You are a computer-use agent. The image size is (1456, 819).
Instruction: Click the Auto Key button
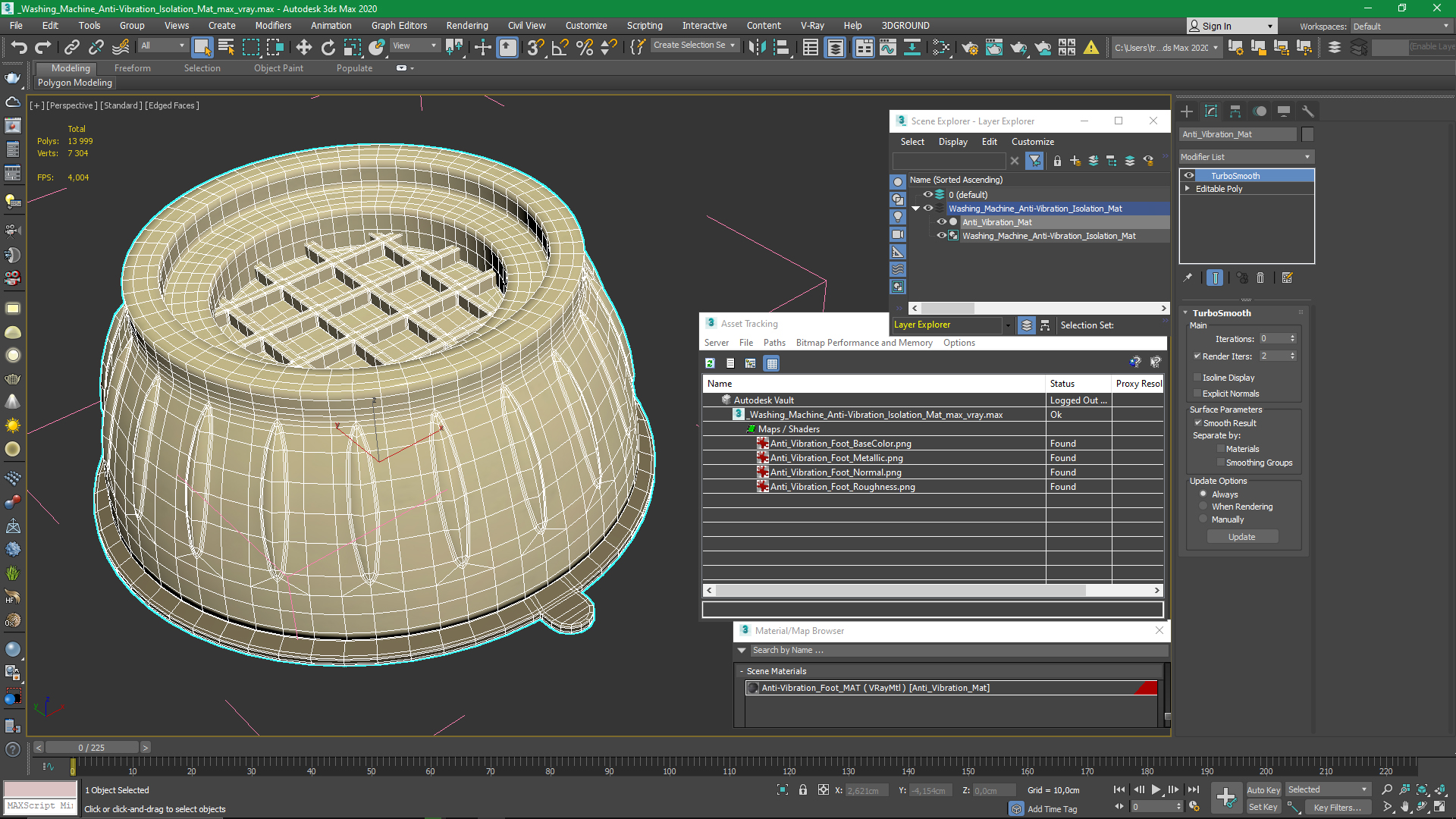pos(1263,790)
